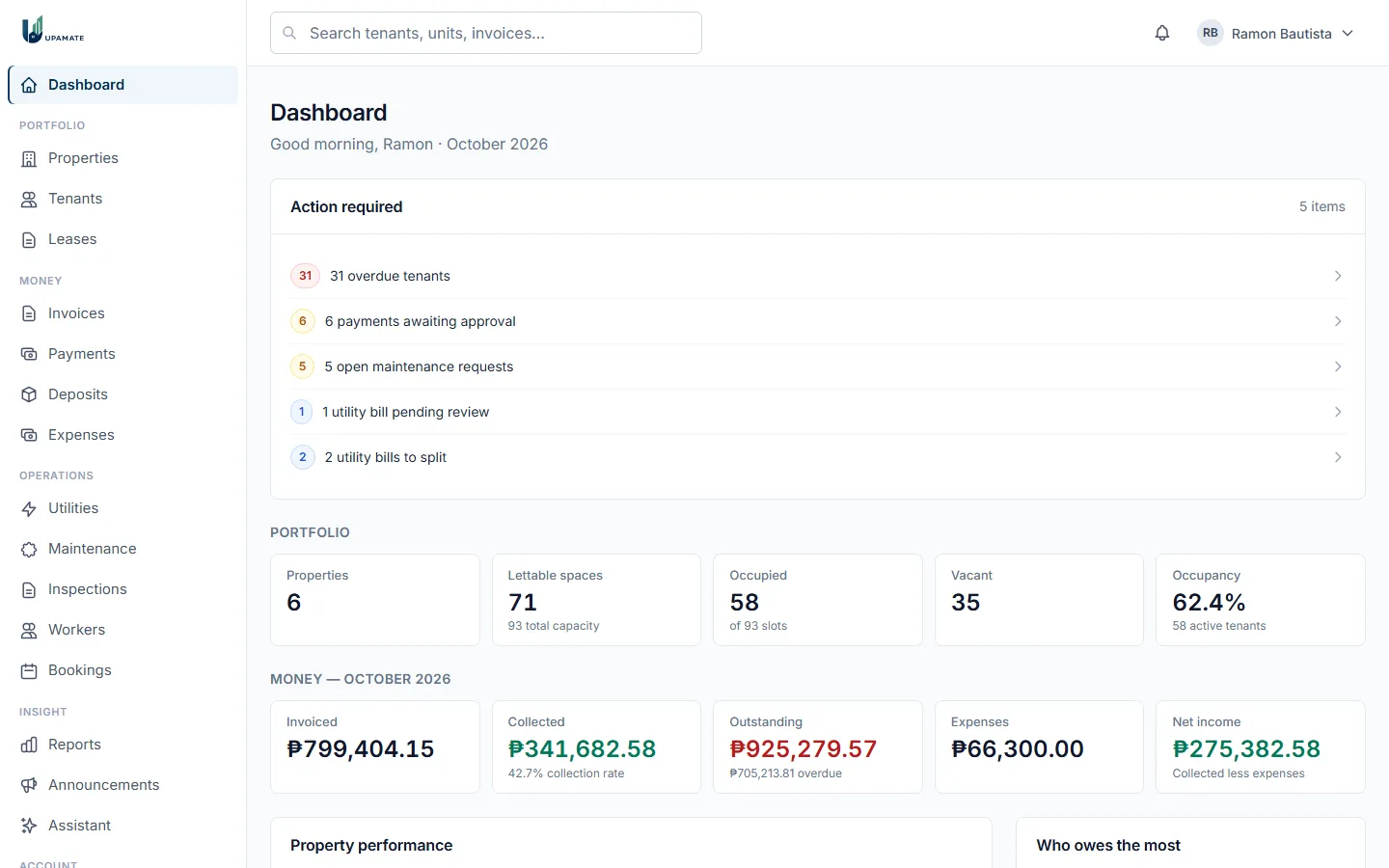Screen dimensions: 1389x868
Task: Click the Maintenance gear icon
Action: pos(29,549)
